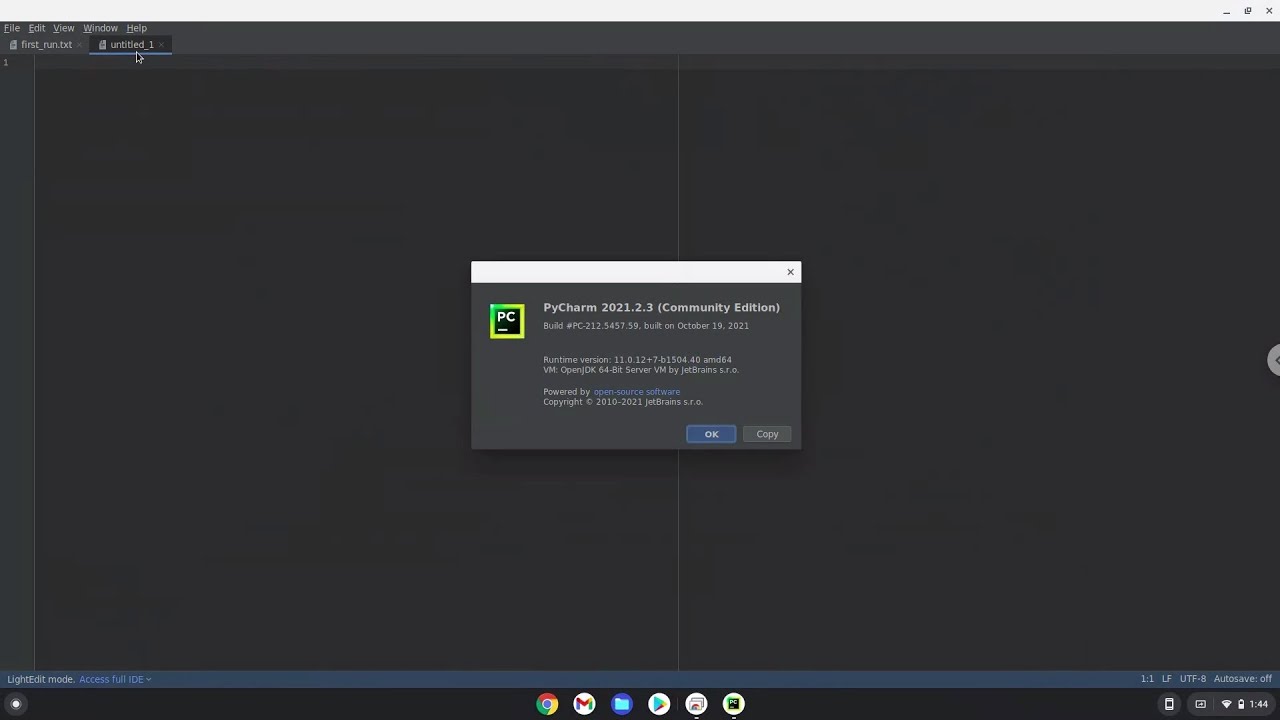Minimize the PyCharm window
The height and width of the screenshot is (720, 1280).
1226,11
